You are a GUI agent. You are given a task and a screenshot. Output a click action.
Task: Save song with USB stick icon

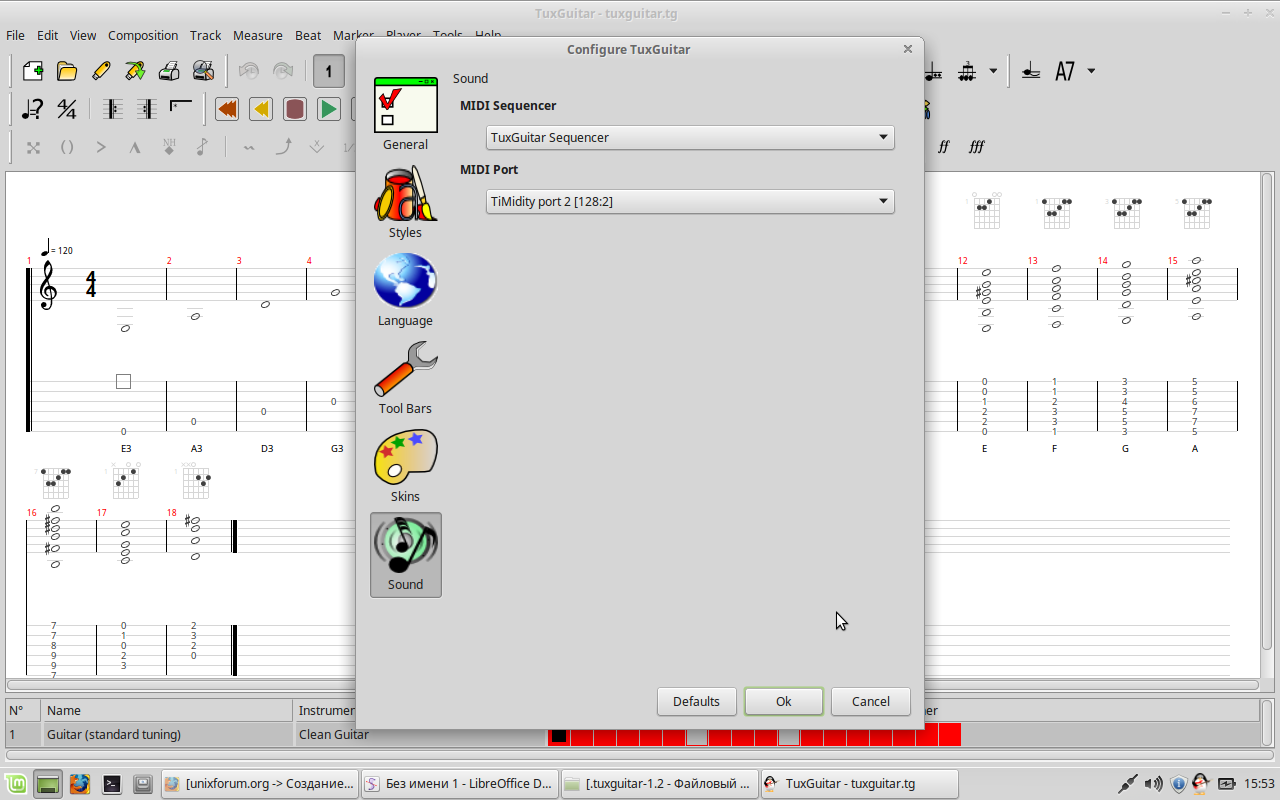click(101, 71)
